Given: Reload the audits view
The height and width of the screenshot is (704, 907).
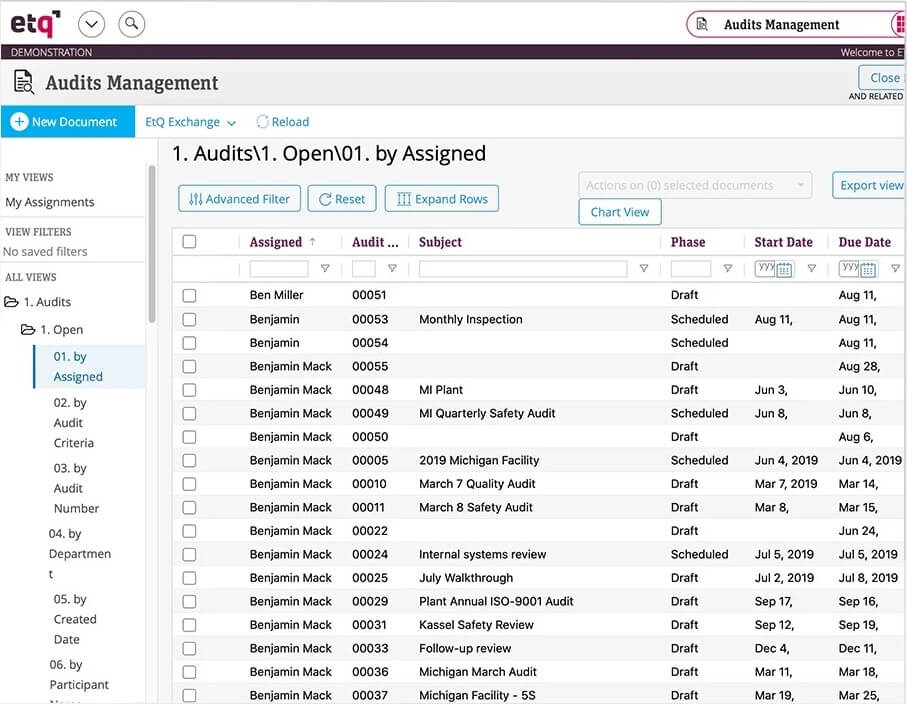Looking at the screenshot, I should (282, 122).
